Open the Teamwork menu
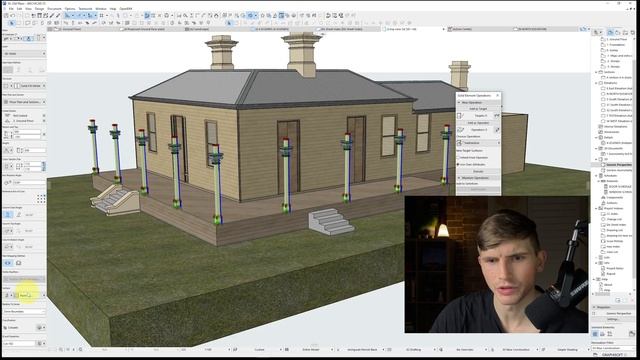Viewport: 640px width, 360px height. click(x=85, y=9)
